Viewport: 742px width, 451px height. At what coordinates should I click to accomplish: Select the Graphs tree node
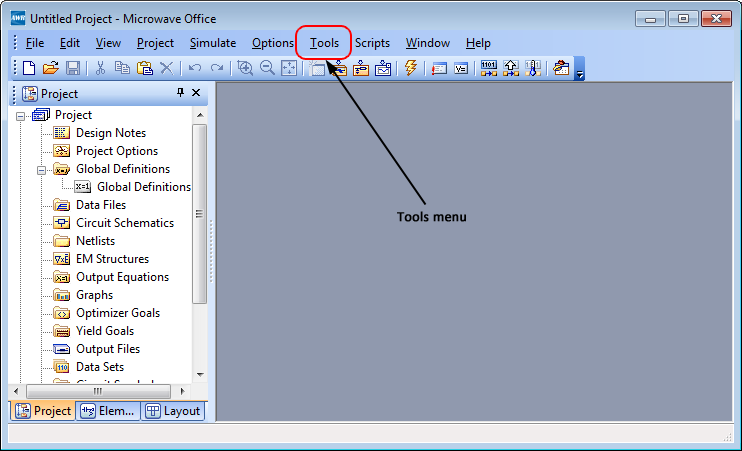(x=94, y=295)
